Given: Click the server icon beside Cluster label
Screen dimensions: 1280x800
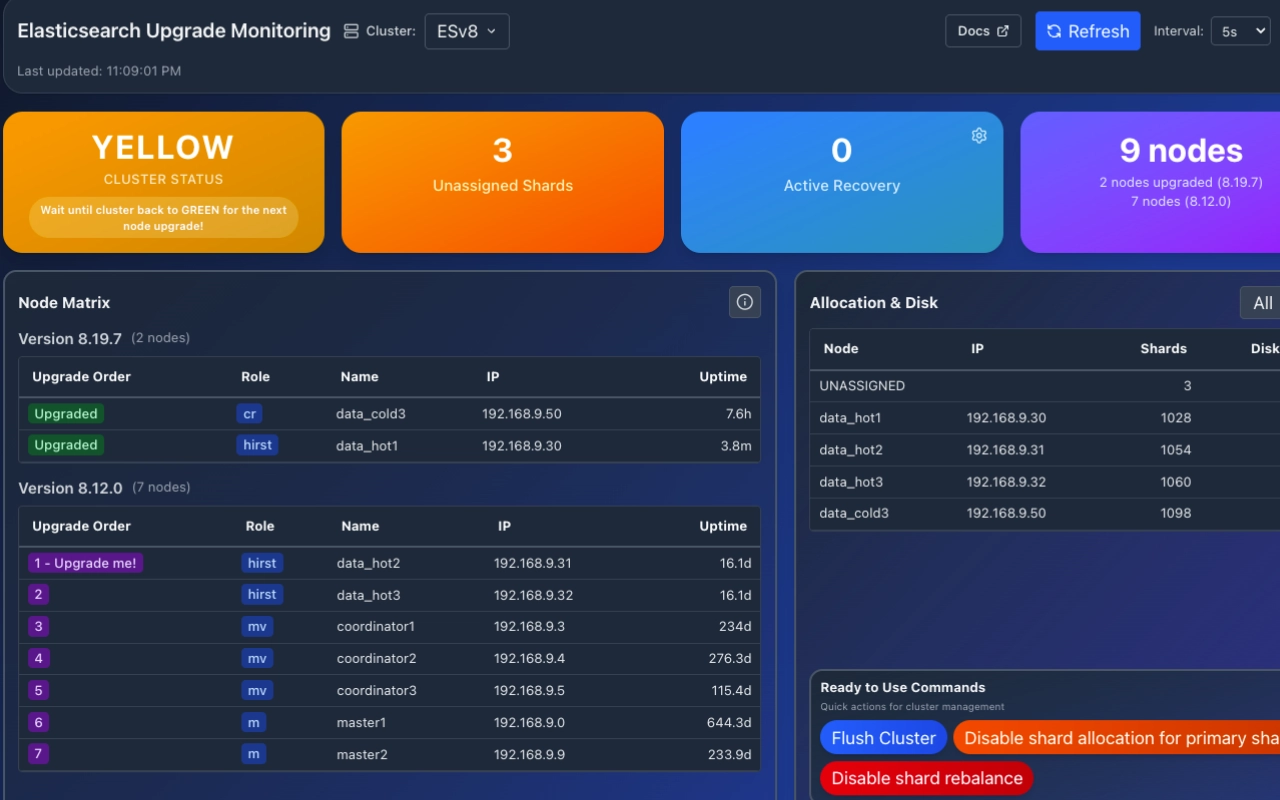Looking at the screenshot, I should (x=351, y=31).
